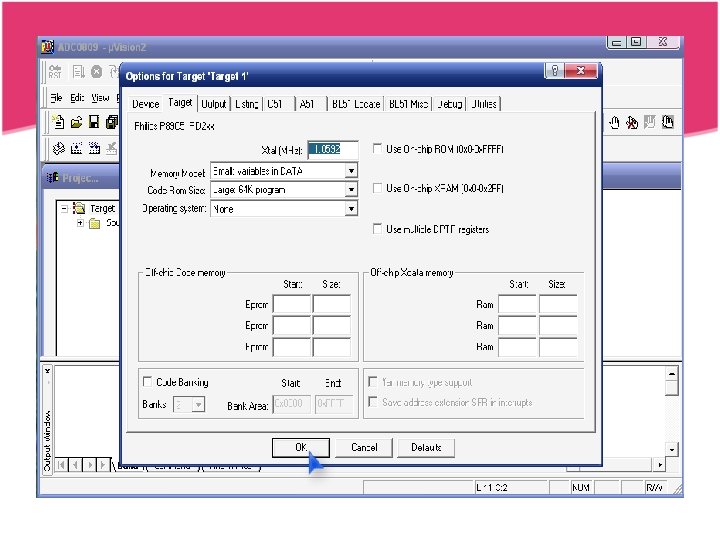Screen dimensions: 720x540
Task: Click the Bank Area End field
Action: click(333, 404)
